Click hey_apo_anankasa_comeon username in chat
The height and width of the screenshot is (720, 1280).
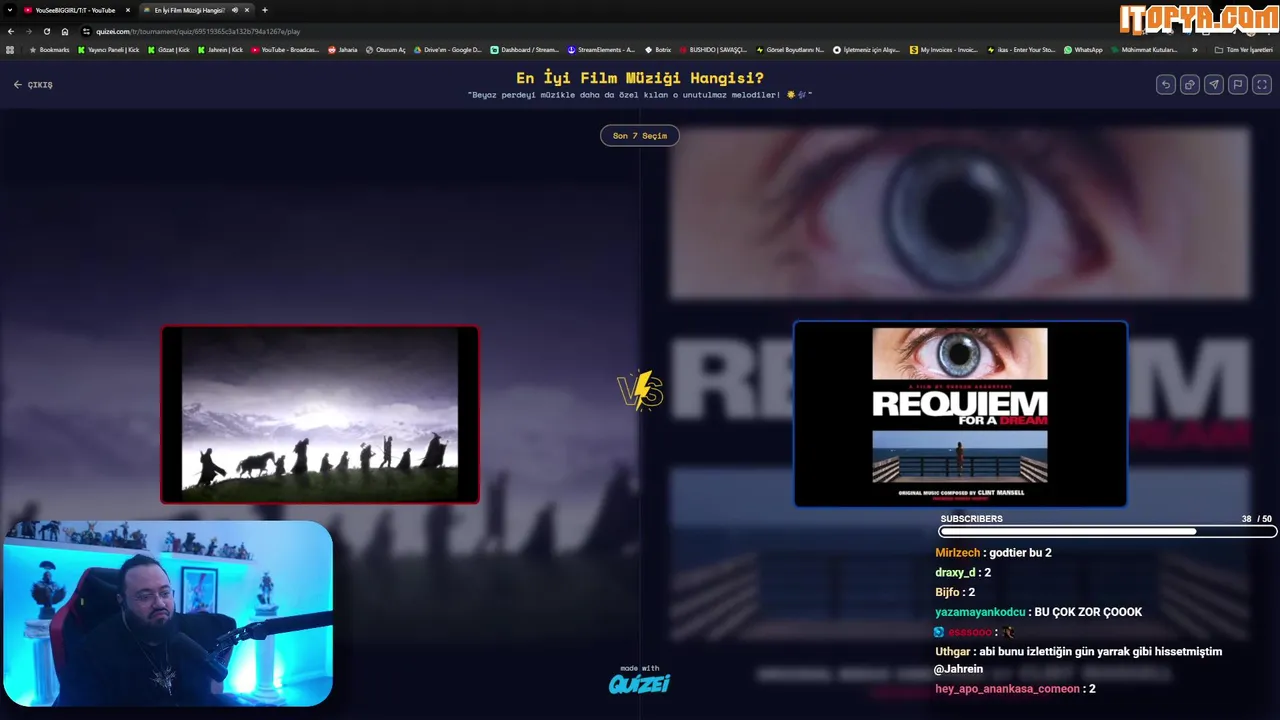pyautogui.click(x=1007, y=688)
